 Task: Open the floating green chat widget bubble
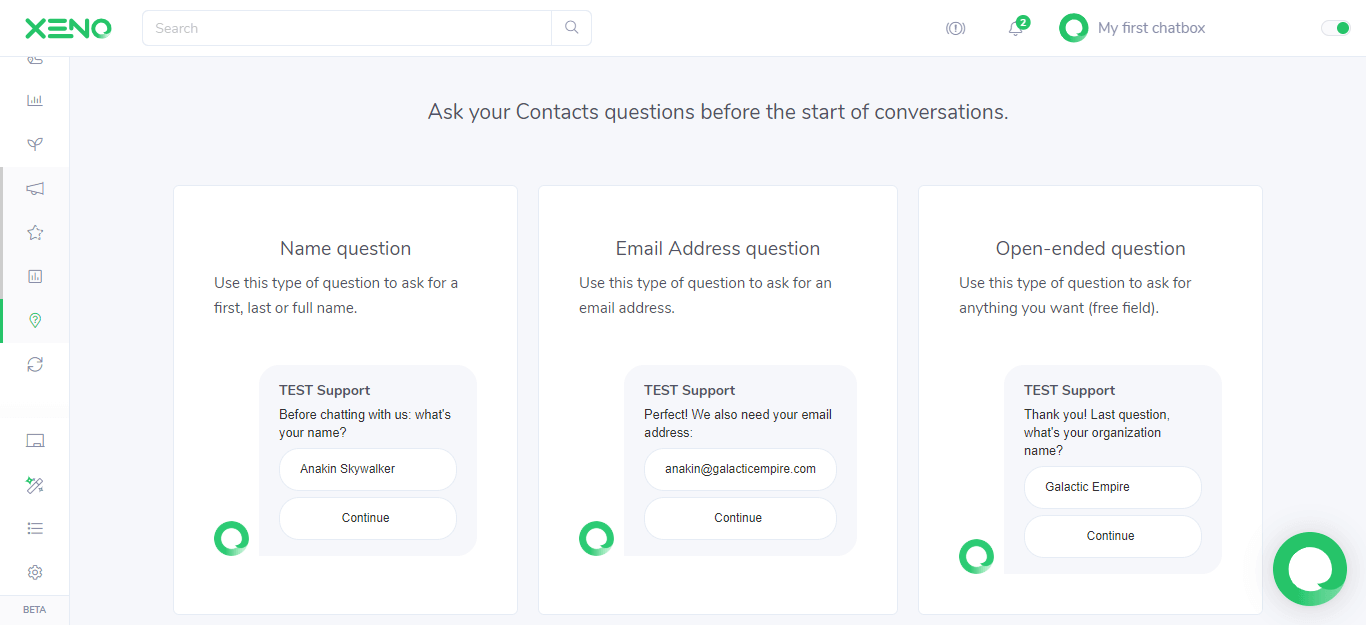[x=1310, y=568]
